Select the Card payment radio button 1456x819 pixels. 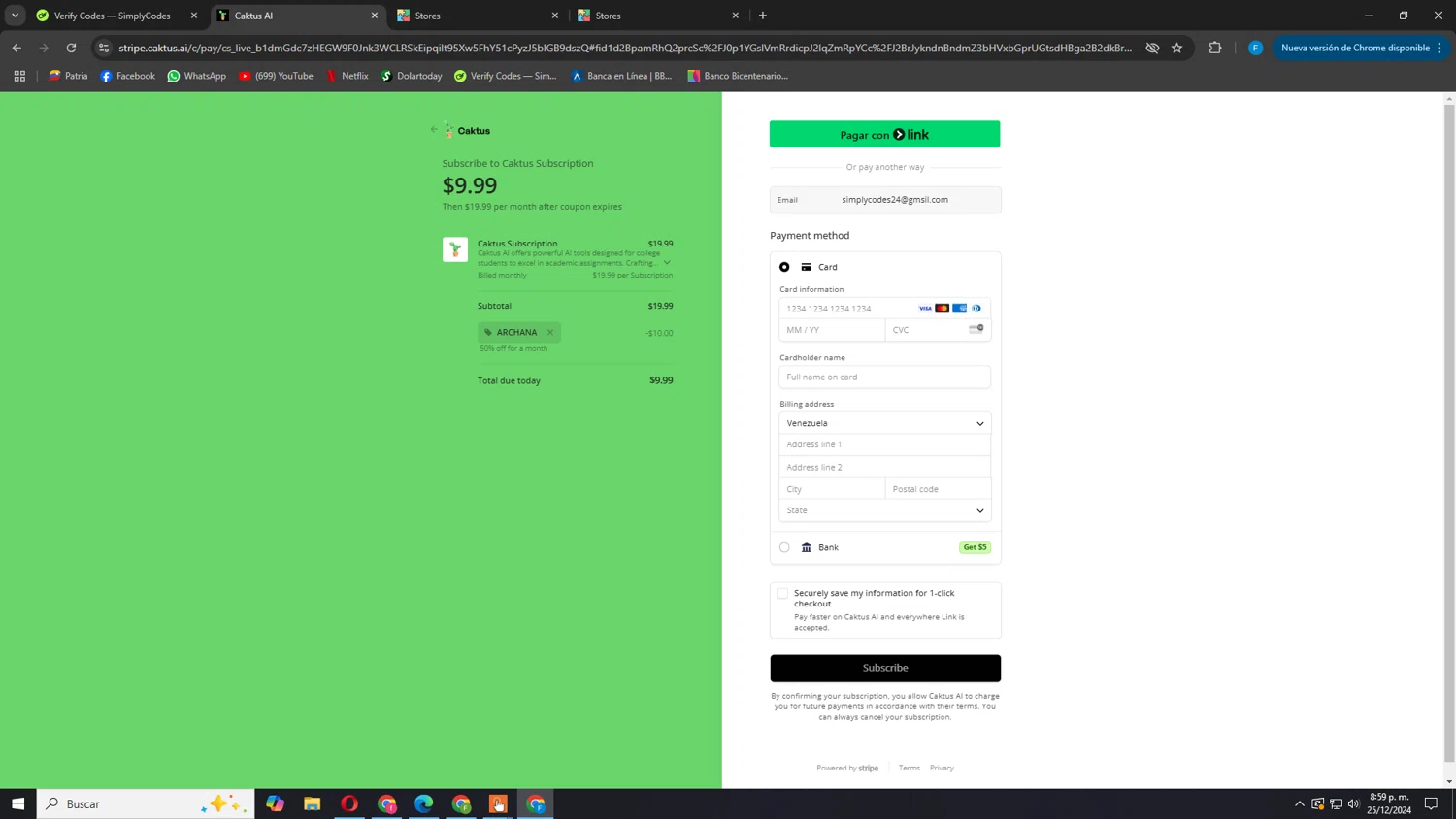point(784,267)
